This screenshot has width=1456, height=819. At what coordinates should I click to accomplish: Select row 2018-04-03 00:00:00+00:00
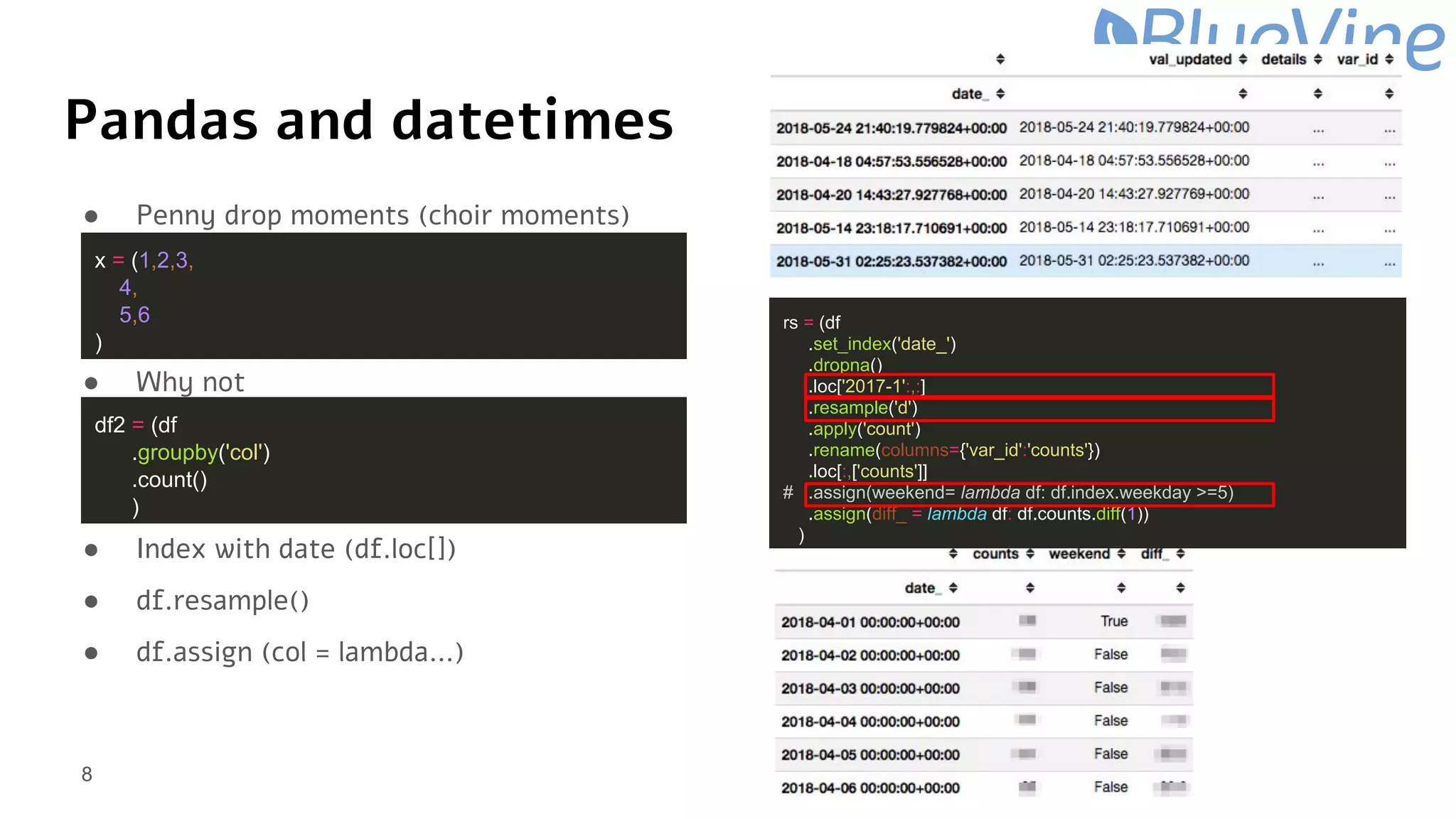coord(983,688)
